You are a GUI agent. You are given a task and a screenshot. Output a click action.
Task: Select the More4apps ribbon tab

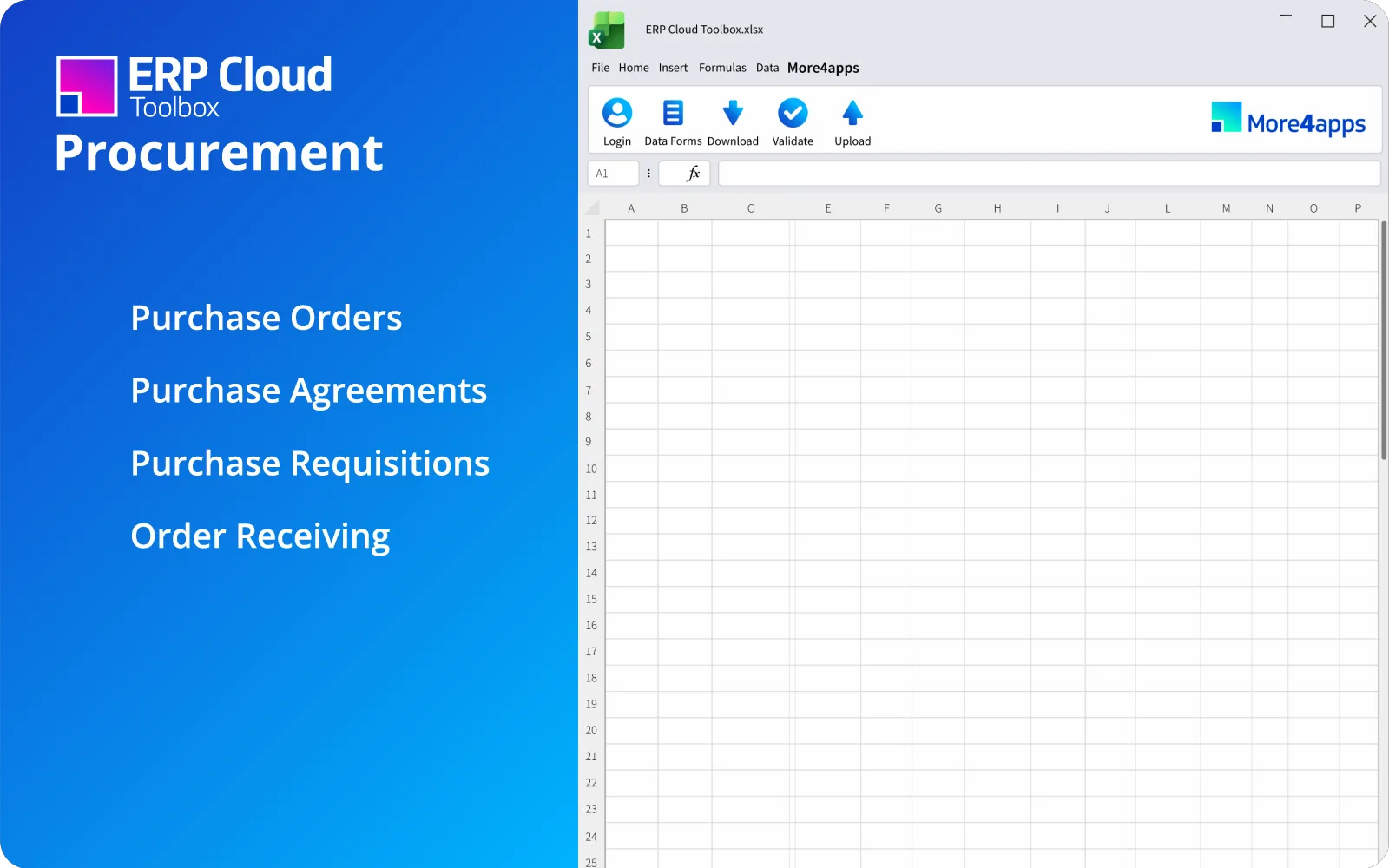click(x=823, y=68)
